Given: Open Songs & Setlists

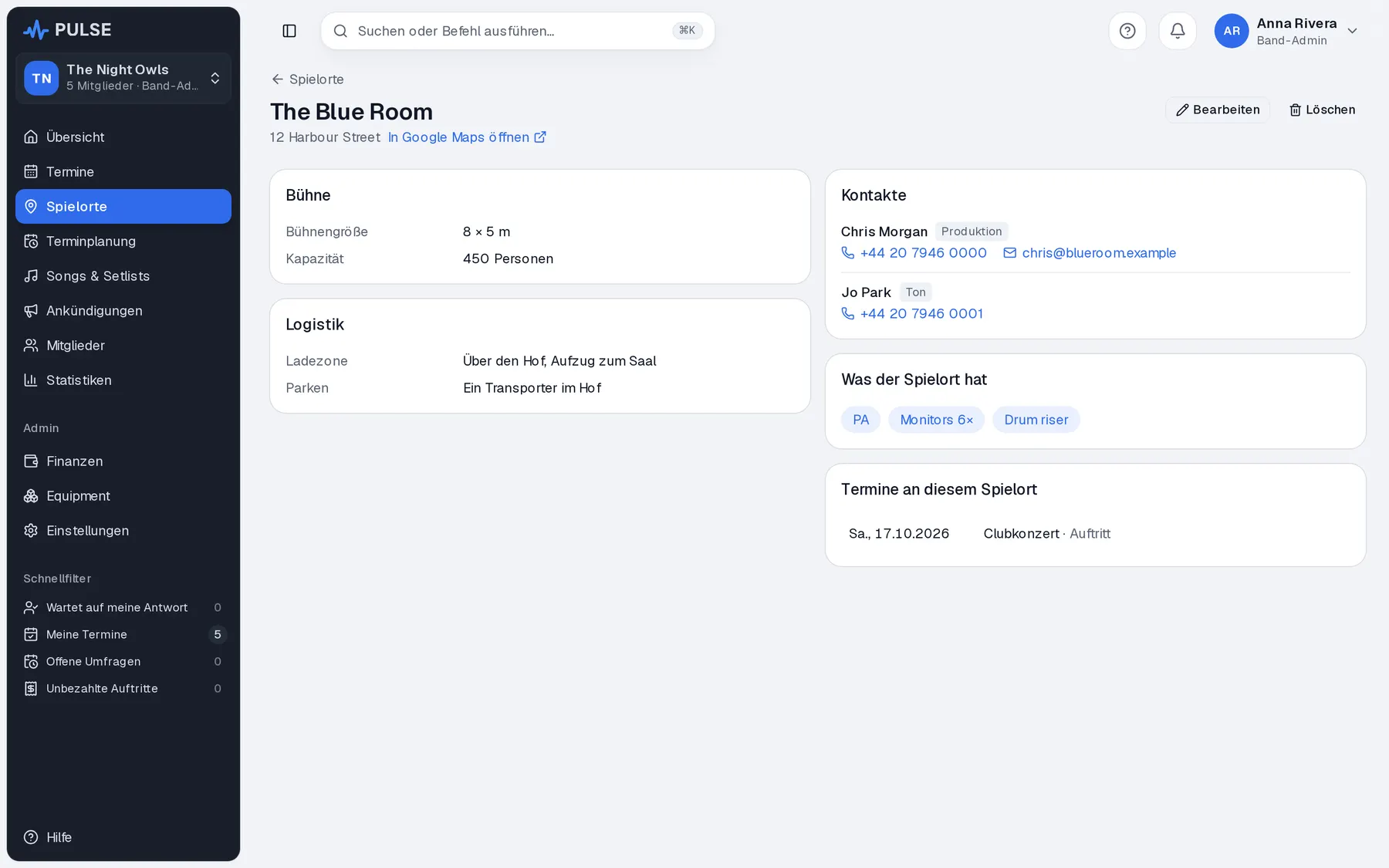Looking at the screenshot, I should coord(123,276).
